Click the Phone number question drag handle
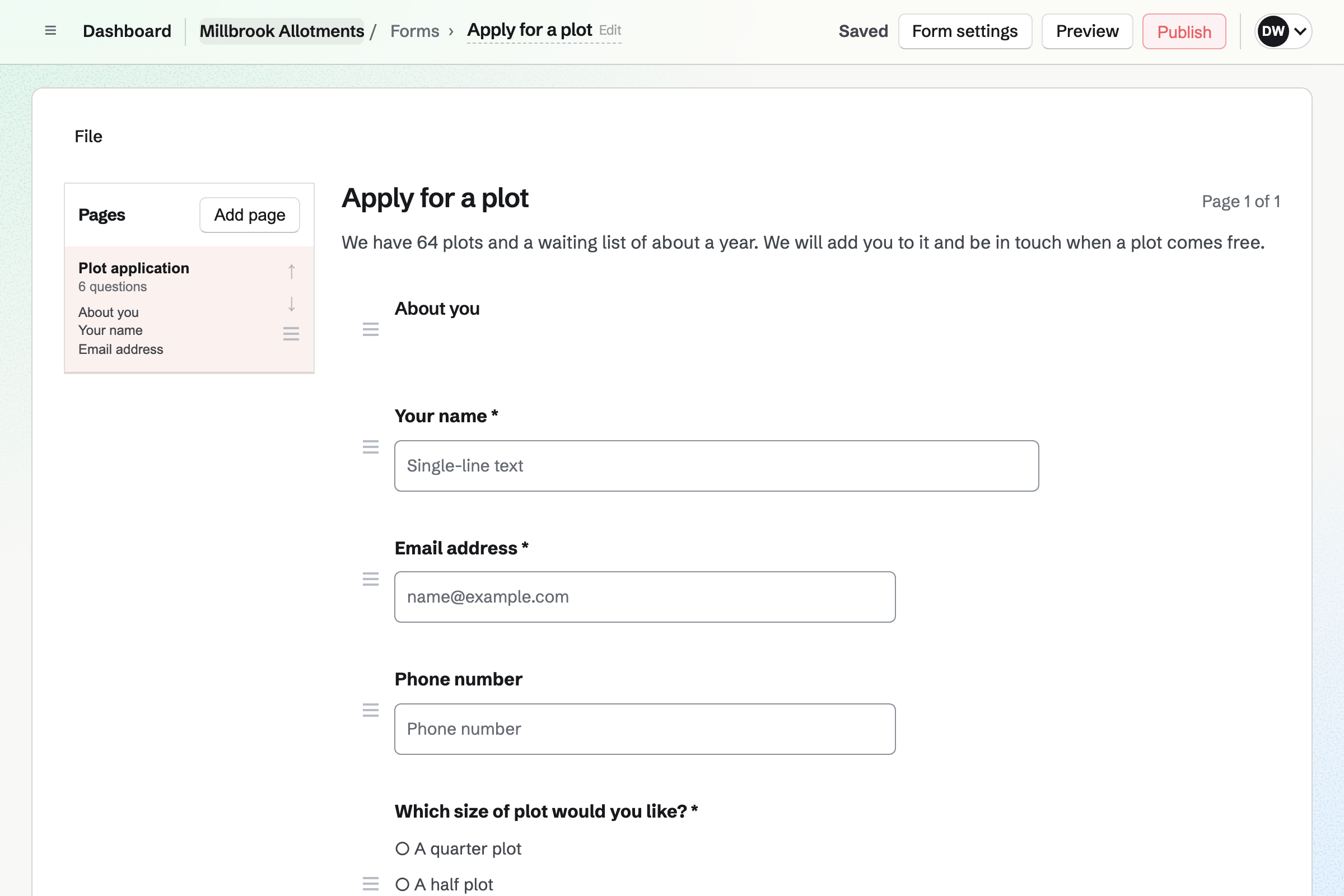 [371, 710]
